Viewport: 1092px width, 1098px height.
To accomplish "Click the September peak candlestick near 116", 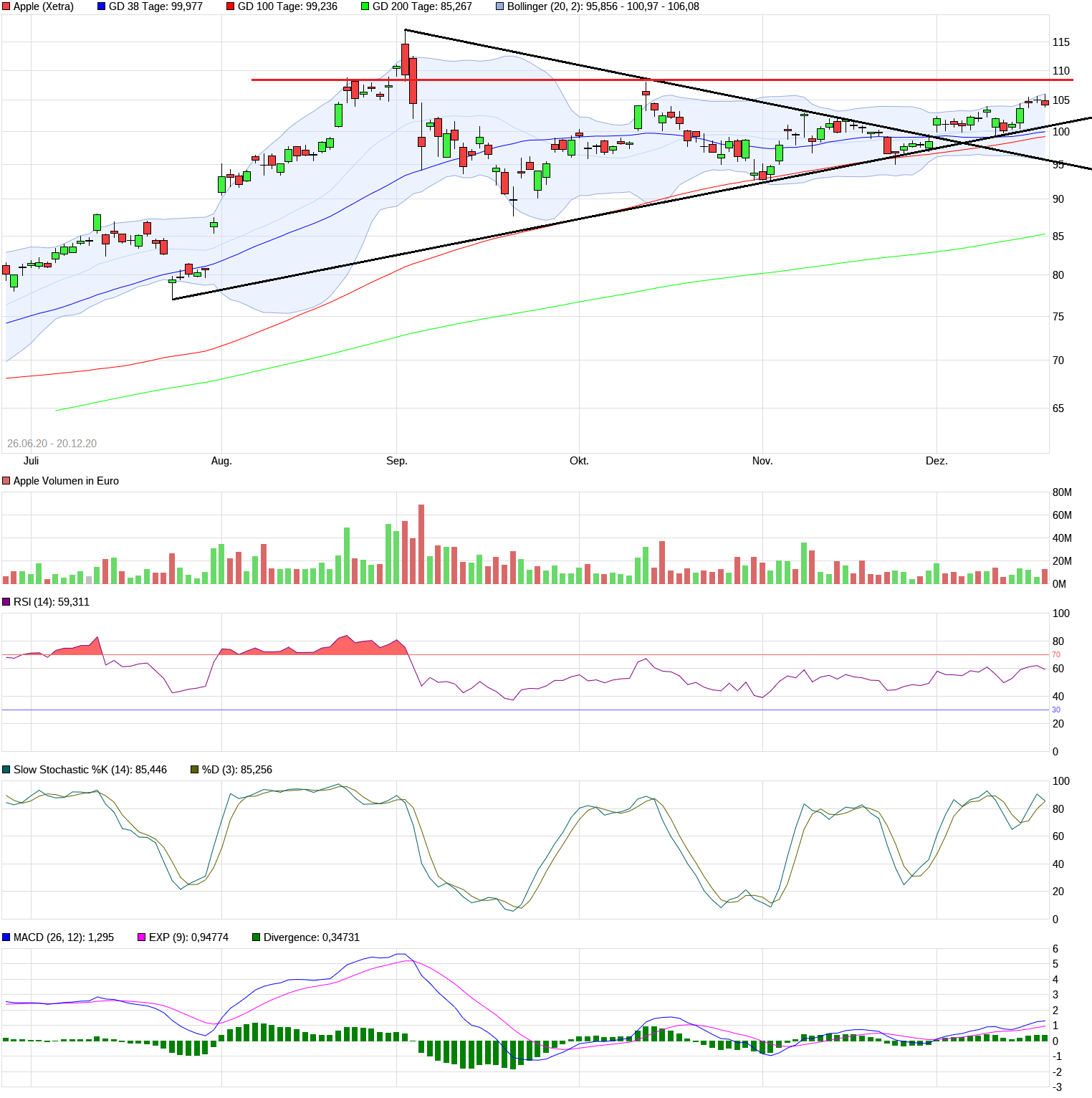I will point(405,59).
